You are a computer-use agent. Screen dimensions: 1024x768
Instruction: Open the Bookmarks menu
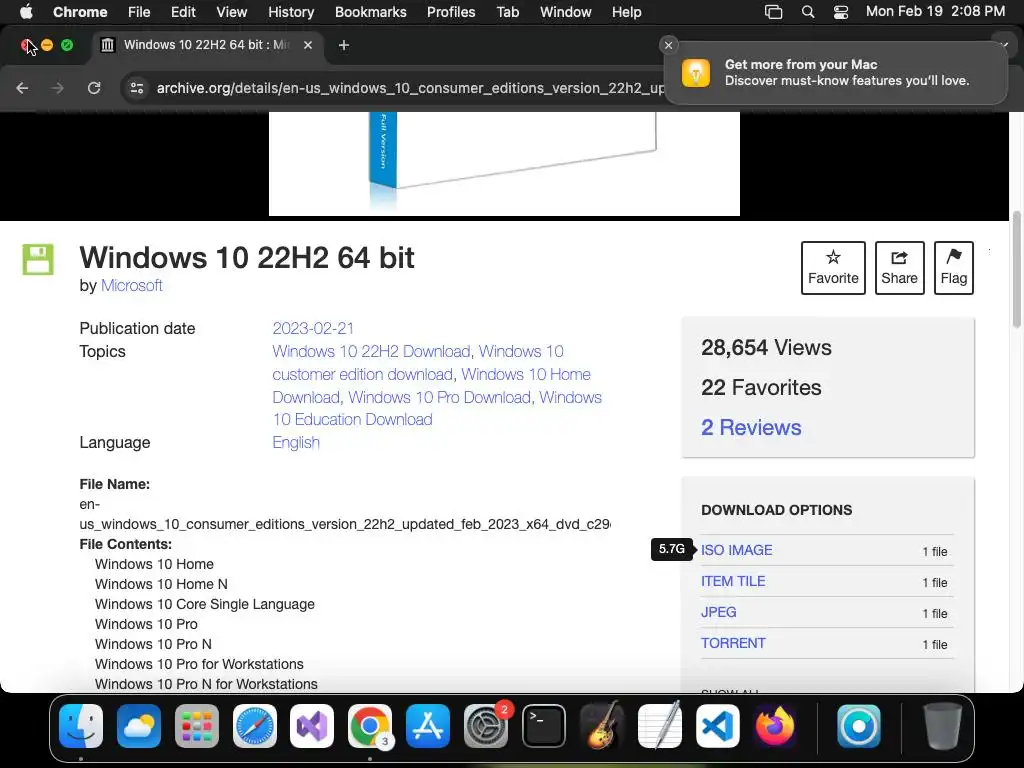coord(370,12)
